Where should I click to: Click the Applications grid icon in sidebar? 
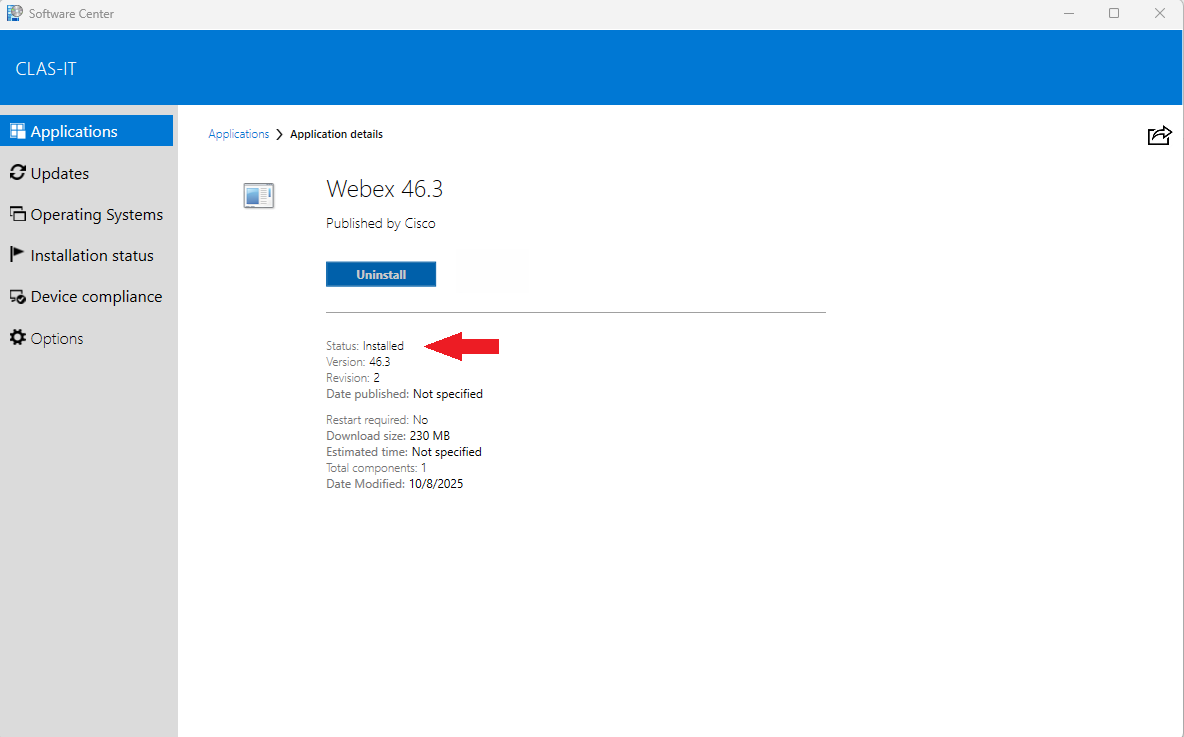click(17, 131)
